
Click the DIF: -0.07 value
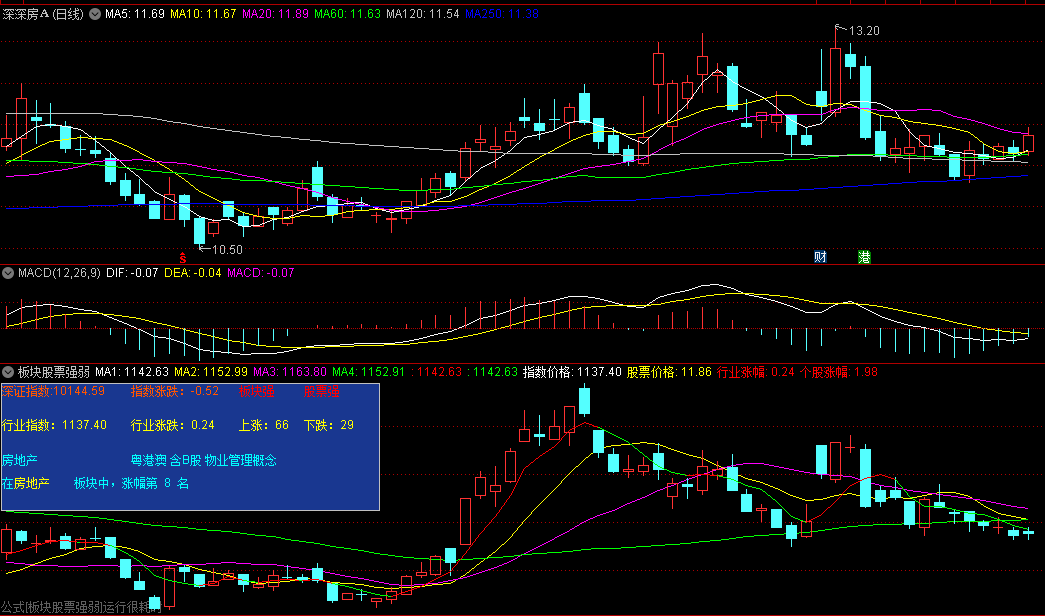click(x=132, y=273)
